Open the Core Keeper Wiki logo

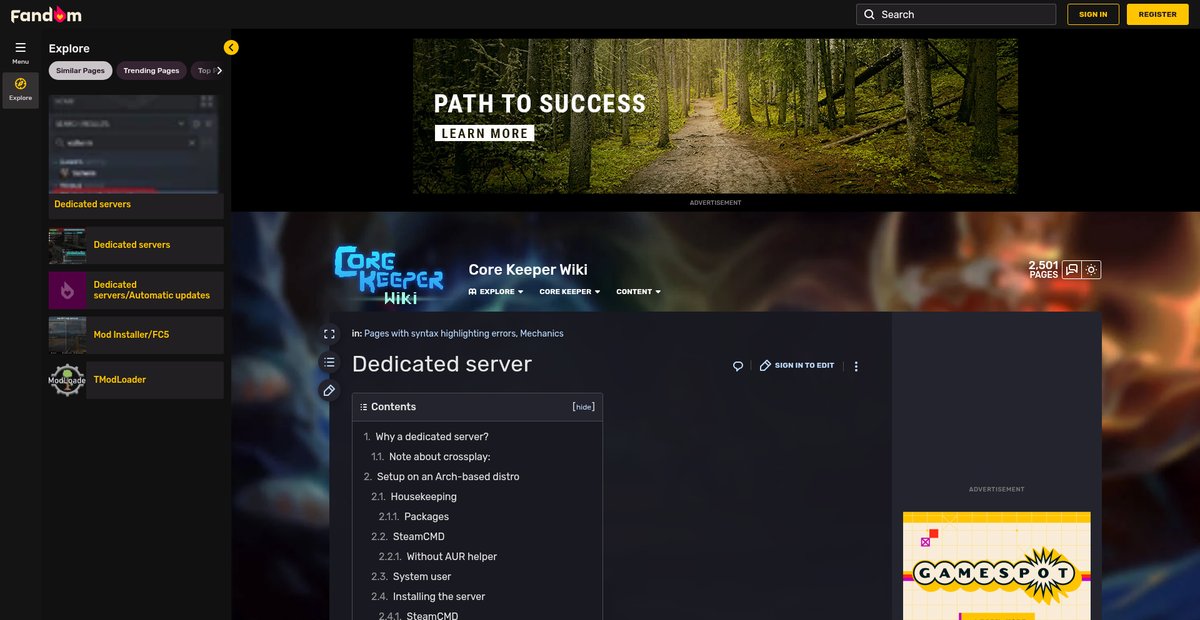pos(389,274)
